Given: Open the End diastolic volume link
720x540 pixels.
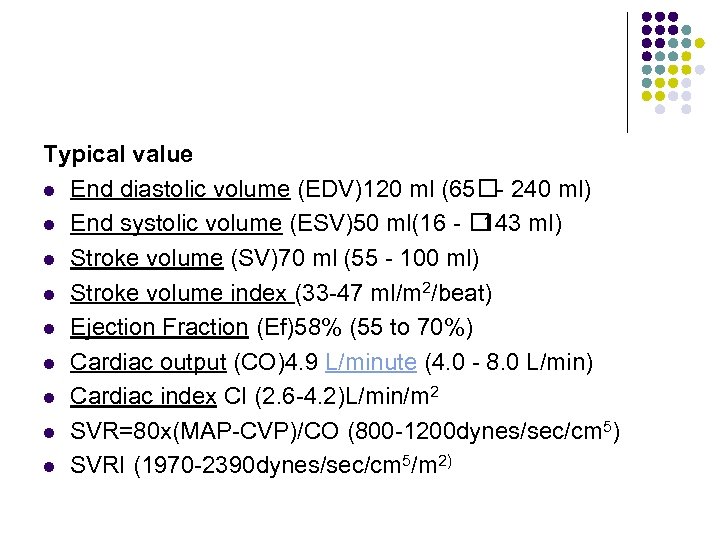Looking at the screenshot, I should (x=180, y=189).
